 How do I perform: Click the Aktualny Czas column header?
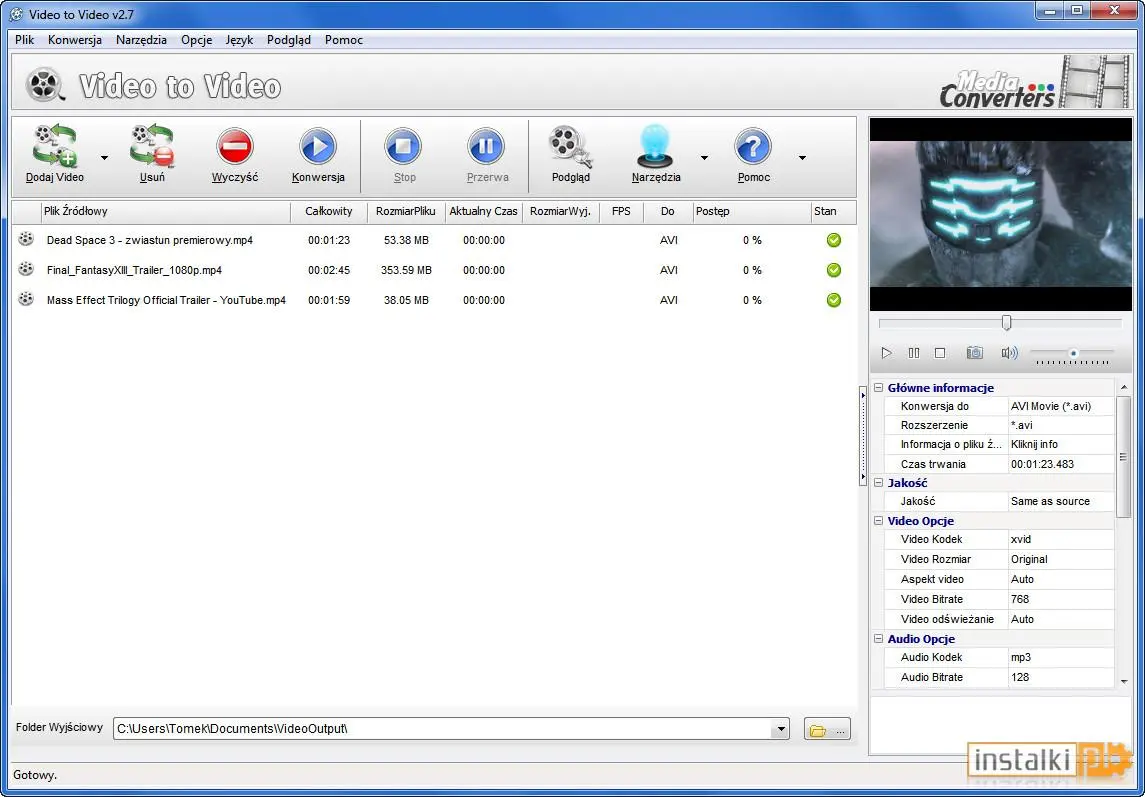point(483,211)
